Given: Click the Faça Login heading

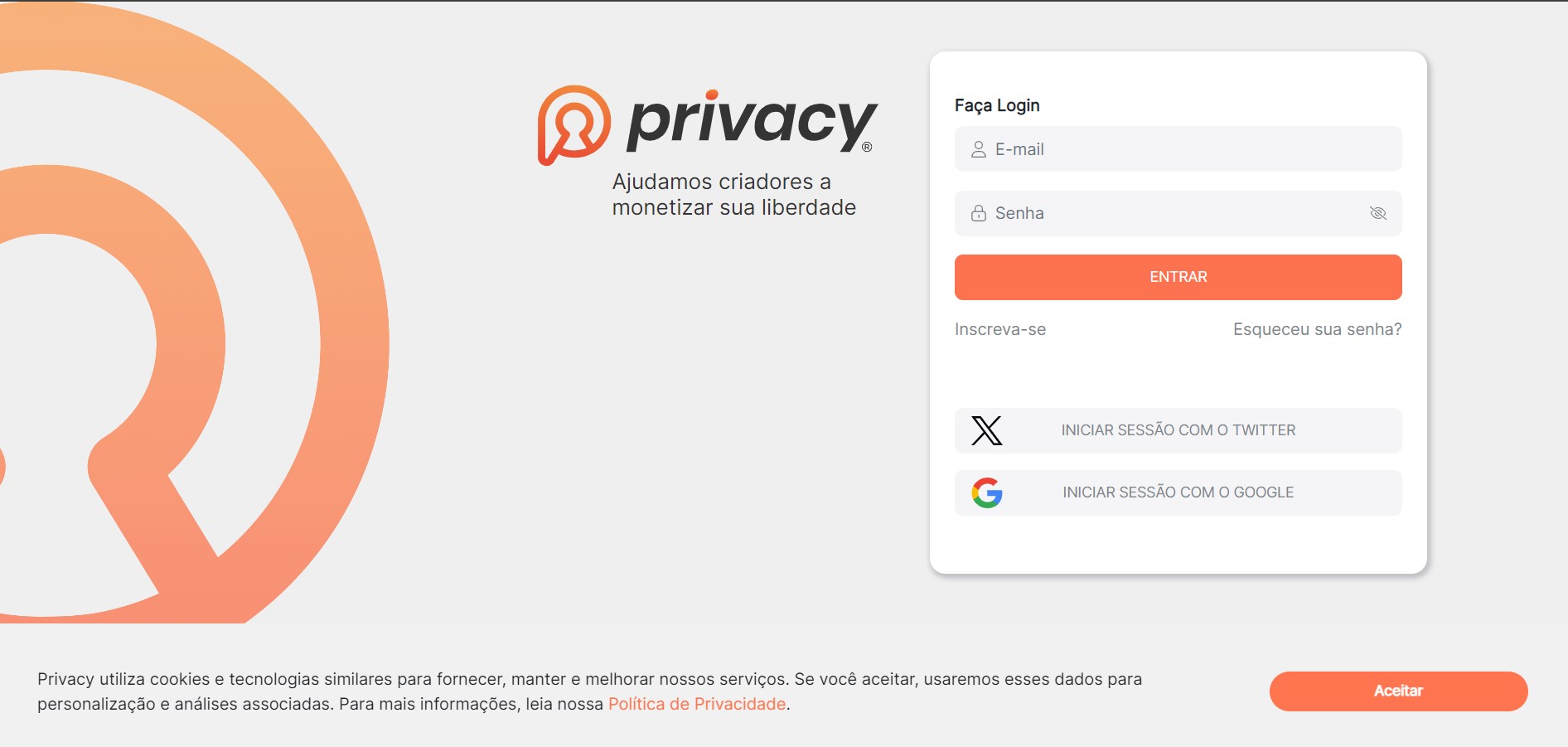Looking at the screenshot, I should (997, 105).
